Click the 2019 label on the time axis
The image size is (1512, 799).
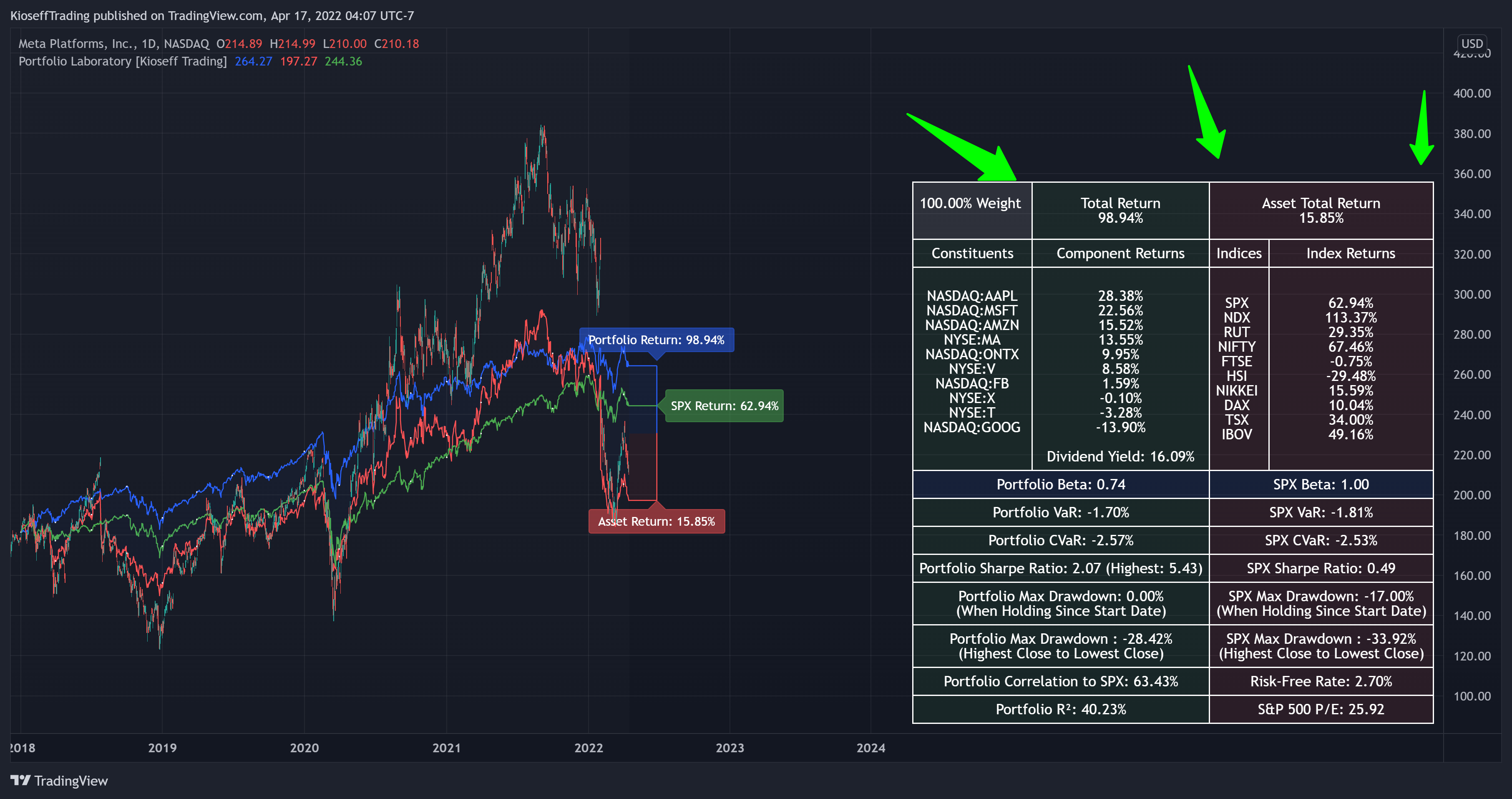click(162, 748)
